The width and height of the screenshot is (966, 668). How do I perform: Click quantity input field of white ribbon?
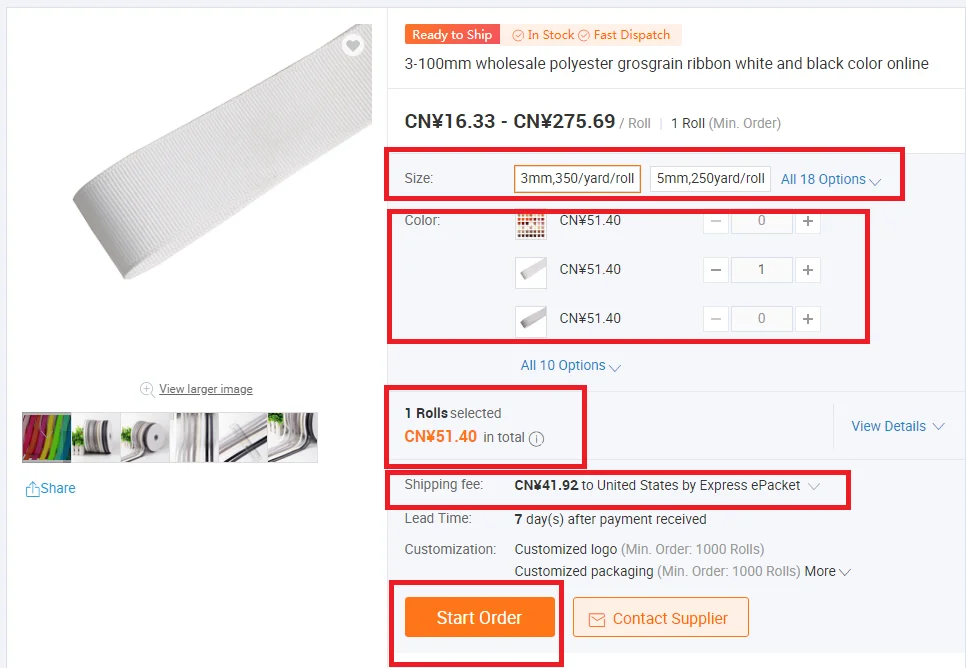click(x=761, y=270)
